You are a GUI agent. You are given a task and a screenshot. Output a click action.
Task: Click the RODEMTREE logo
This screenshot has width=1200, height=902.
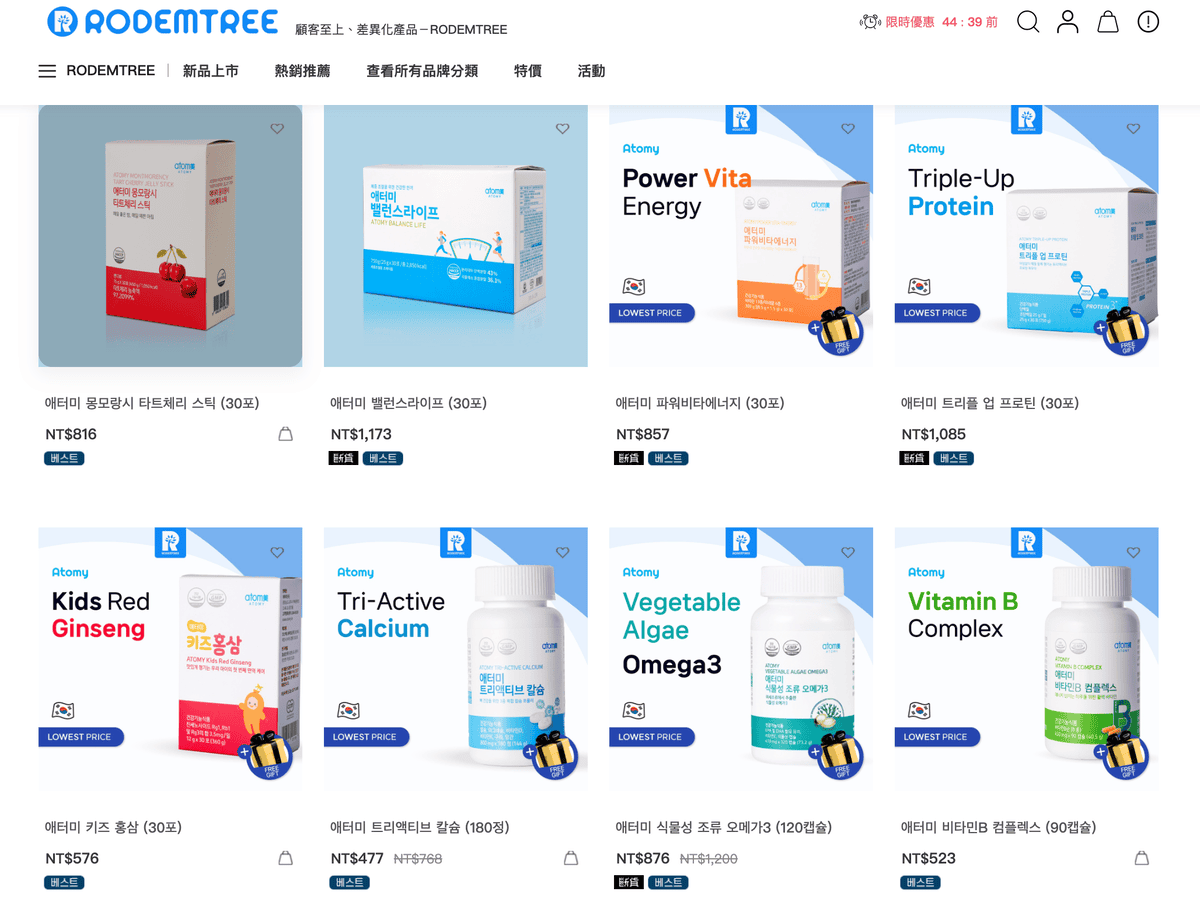point(162,21)
